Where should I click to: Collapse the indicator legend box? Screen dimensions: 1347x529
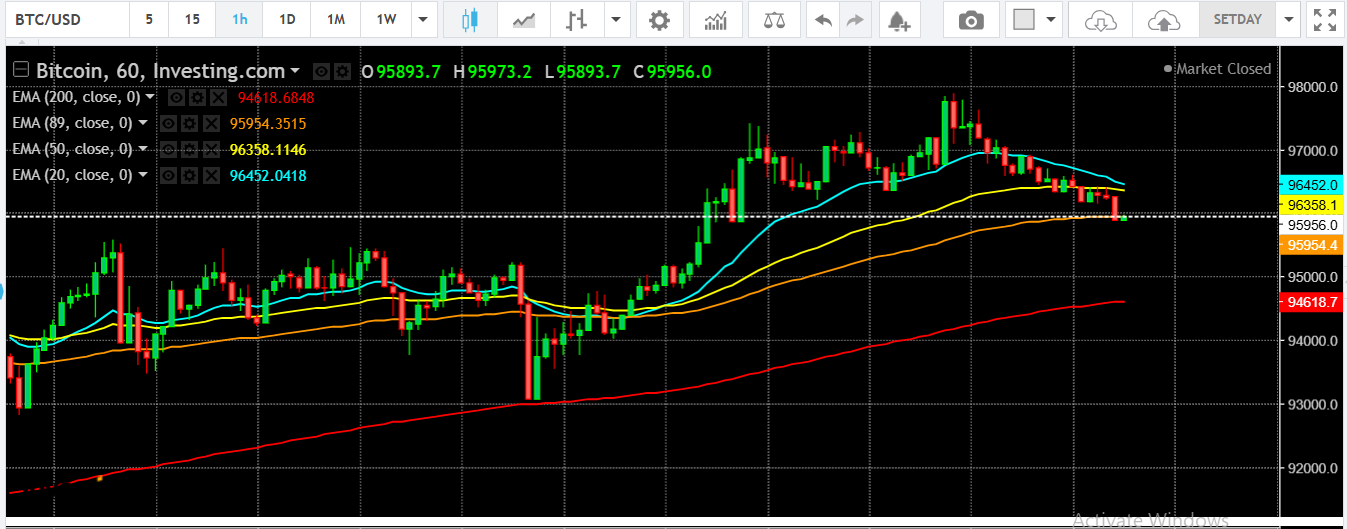(x=21, y=71)
